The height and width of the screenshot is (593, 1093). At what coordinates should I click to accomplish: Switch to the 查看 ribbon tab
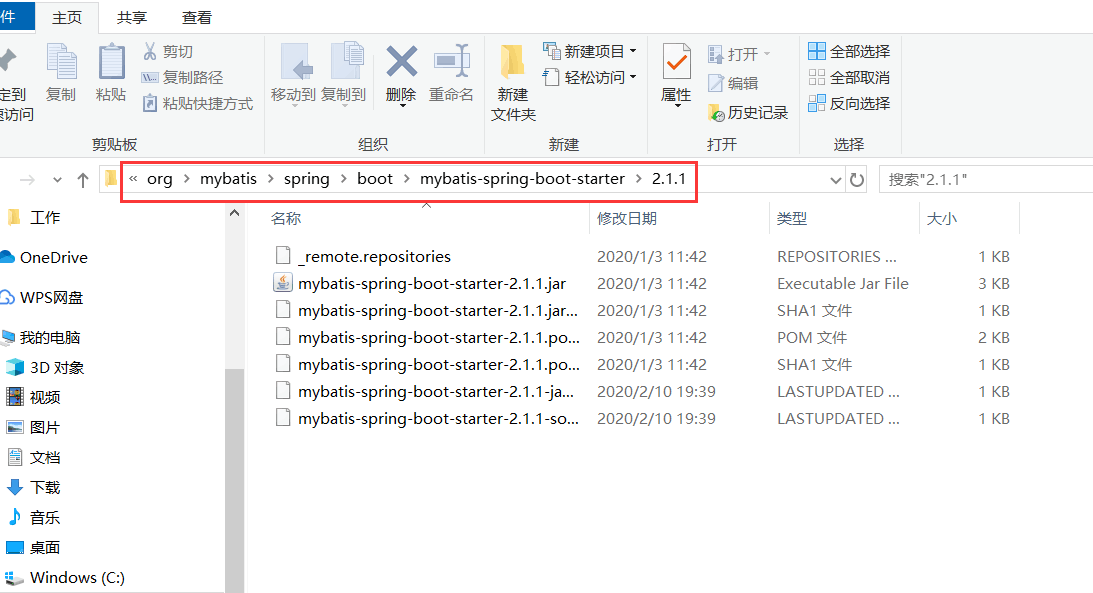coord(197,17)
